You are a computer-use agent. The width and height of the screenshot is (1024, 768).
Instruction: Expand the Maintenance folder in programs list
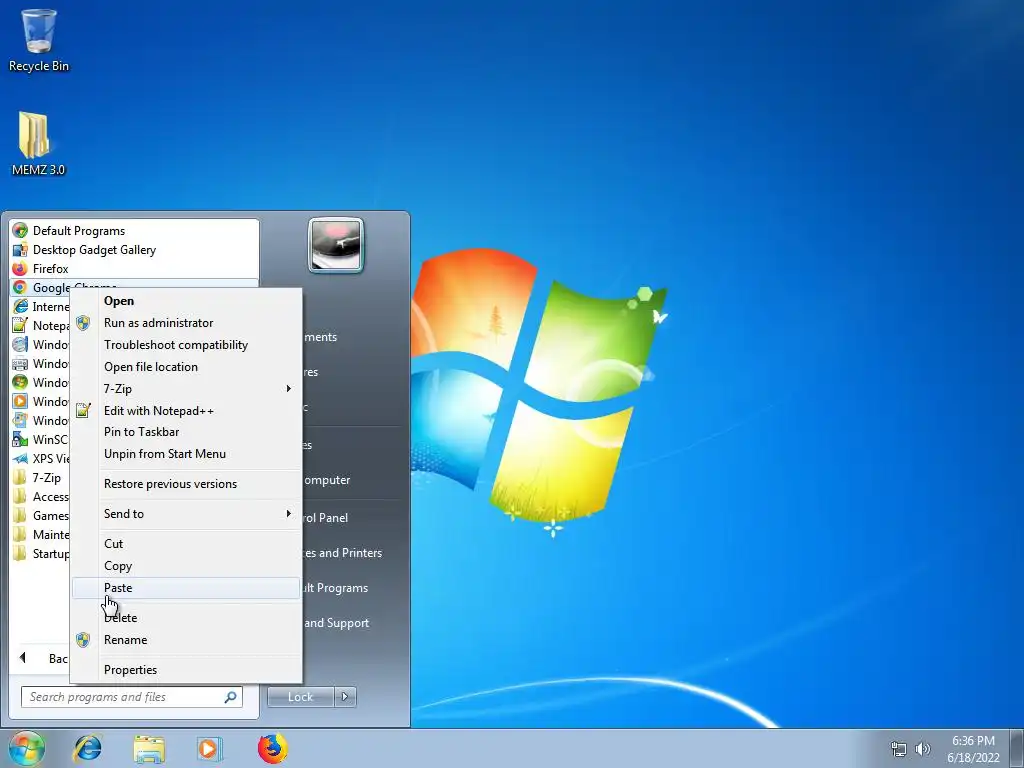click(40, 534)
